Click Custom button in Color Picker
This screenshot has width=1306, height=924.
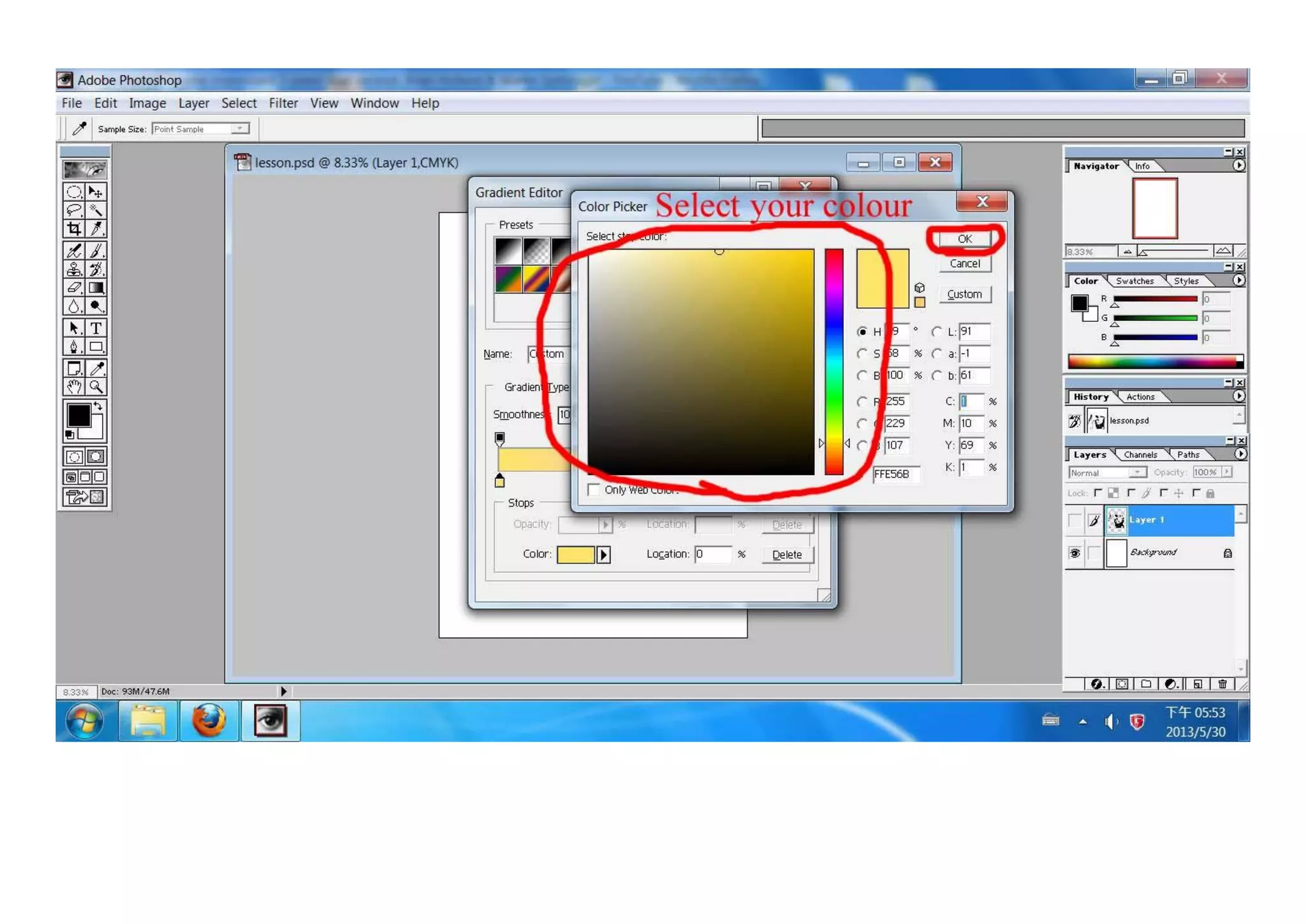point(965,295)
